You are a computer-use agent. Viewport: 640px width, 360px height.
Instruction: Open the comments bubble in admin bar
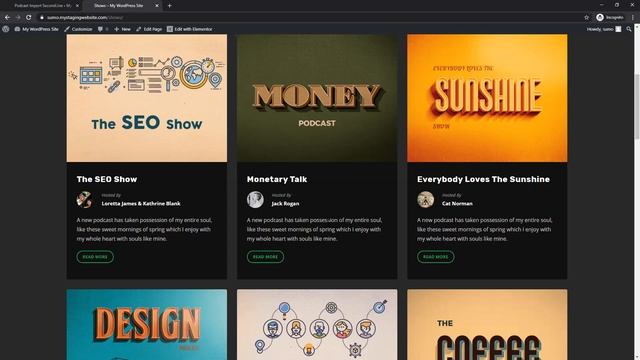(103, 29)
